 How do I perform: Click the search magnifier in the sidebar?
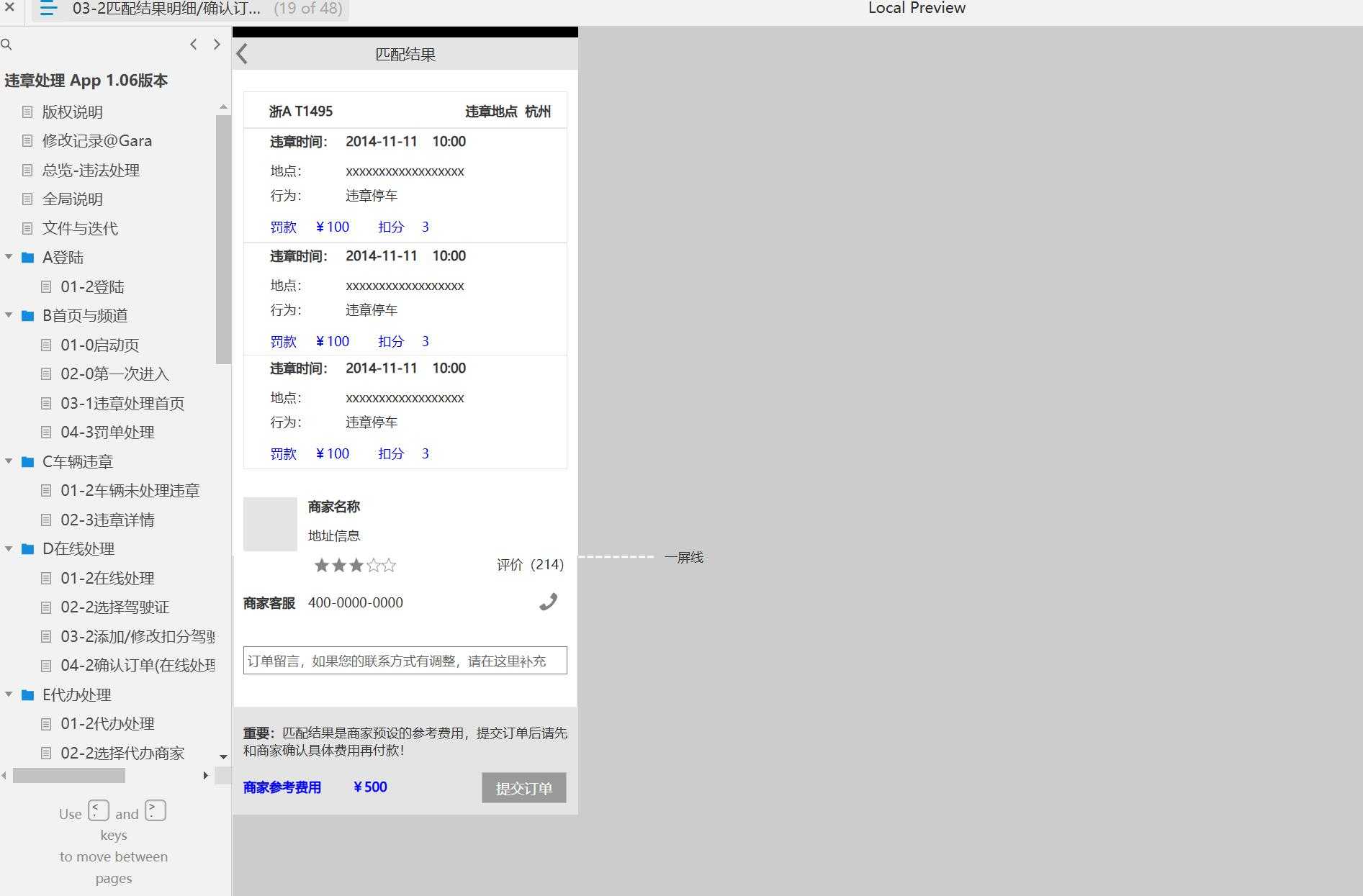click(7, 45)
